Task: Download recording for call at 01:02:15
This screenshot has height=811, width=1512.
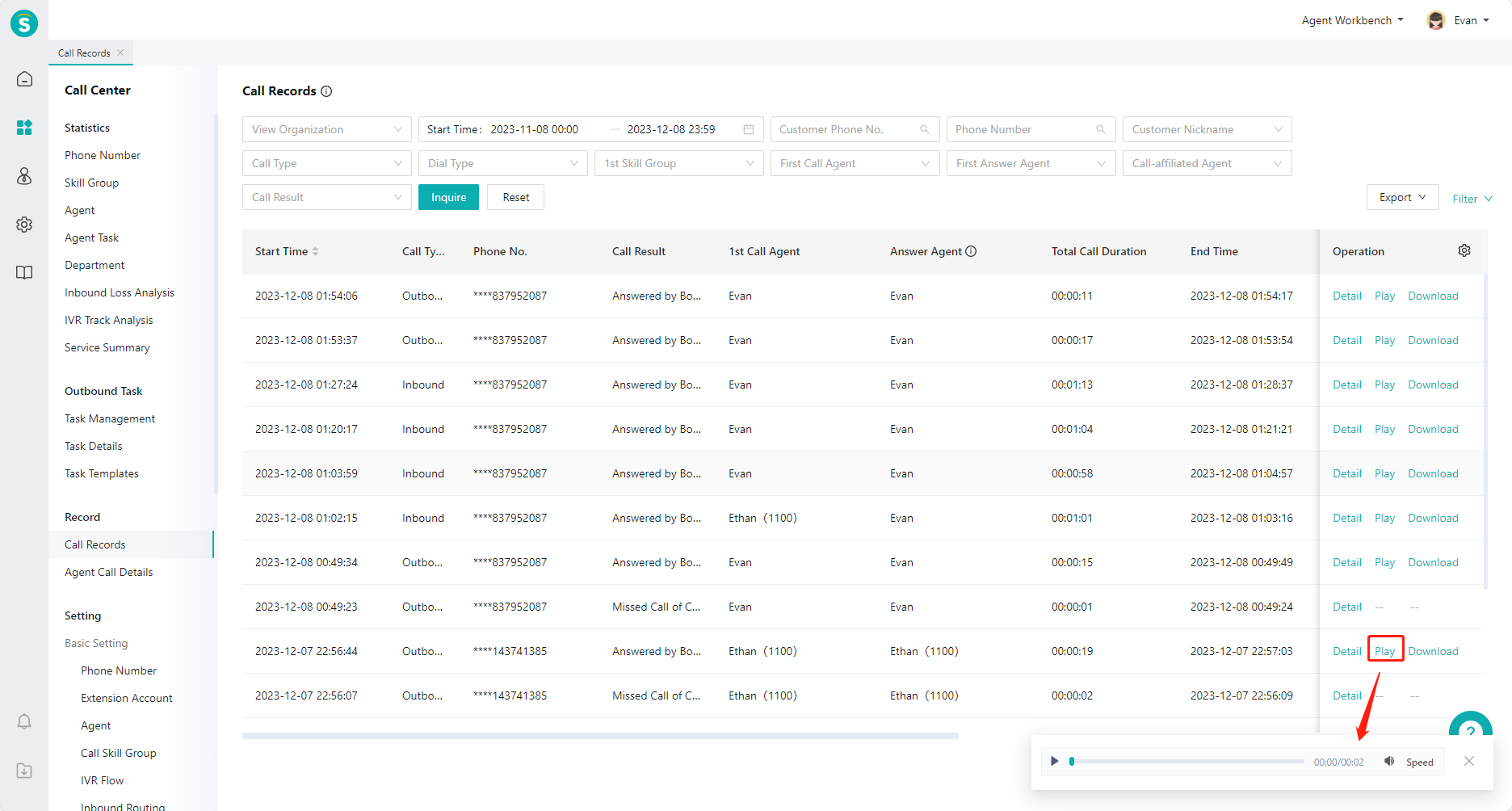Action: pyautogui.click(x=1433, y=518)
